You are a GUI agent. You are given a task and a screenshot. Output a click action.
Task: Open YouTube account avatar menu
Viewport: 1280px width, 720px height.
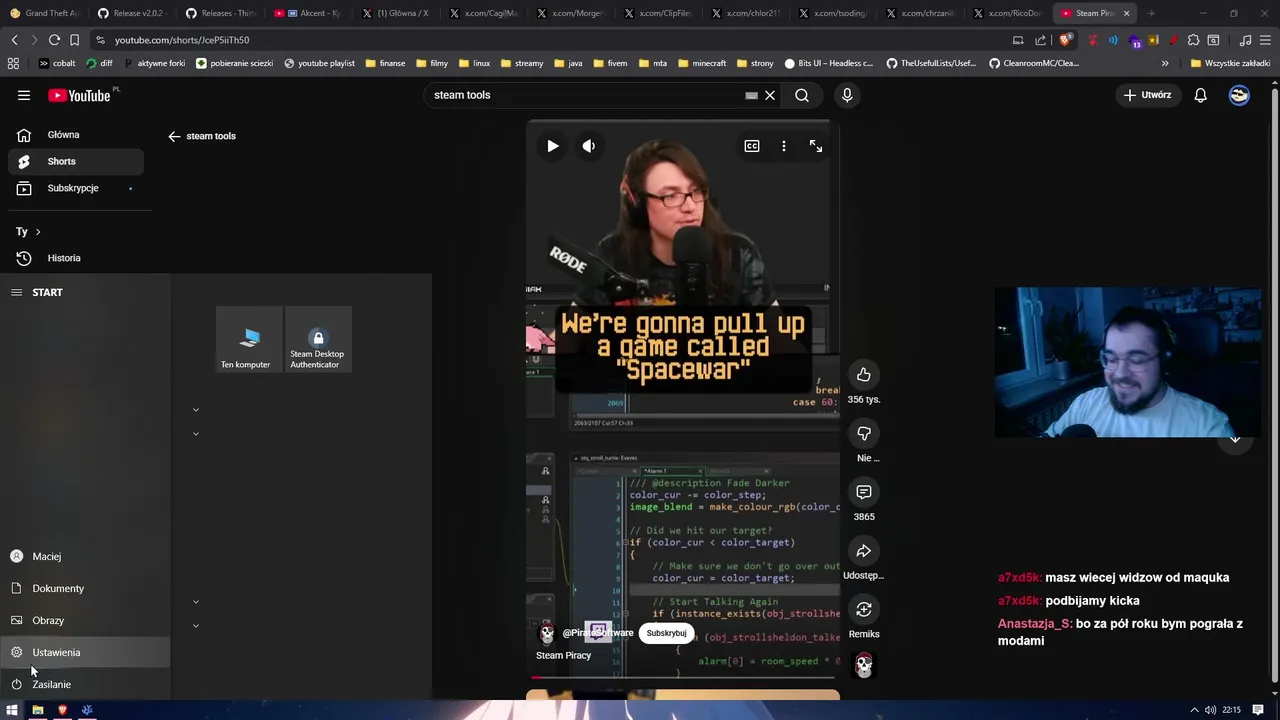click(x=1239, y=95)
